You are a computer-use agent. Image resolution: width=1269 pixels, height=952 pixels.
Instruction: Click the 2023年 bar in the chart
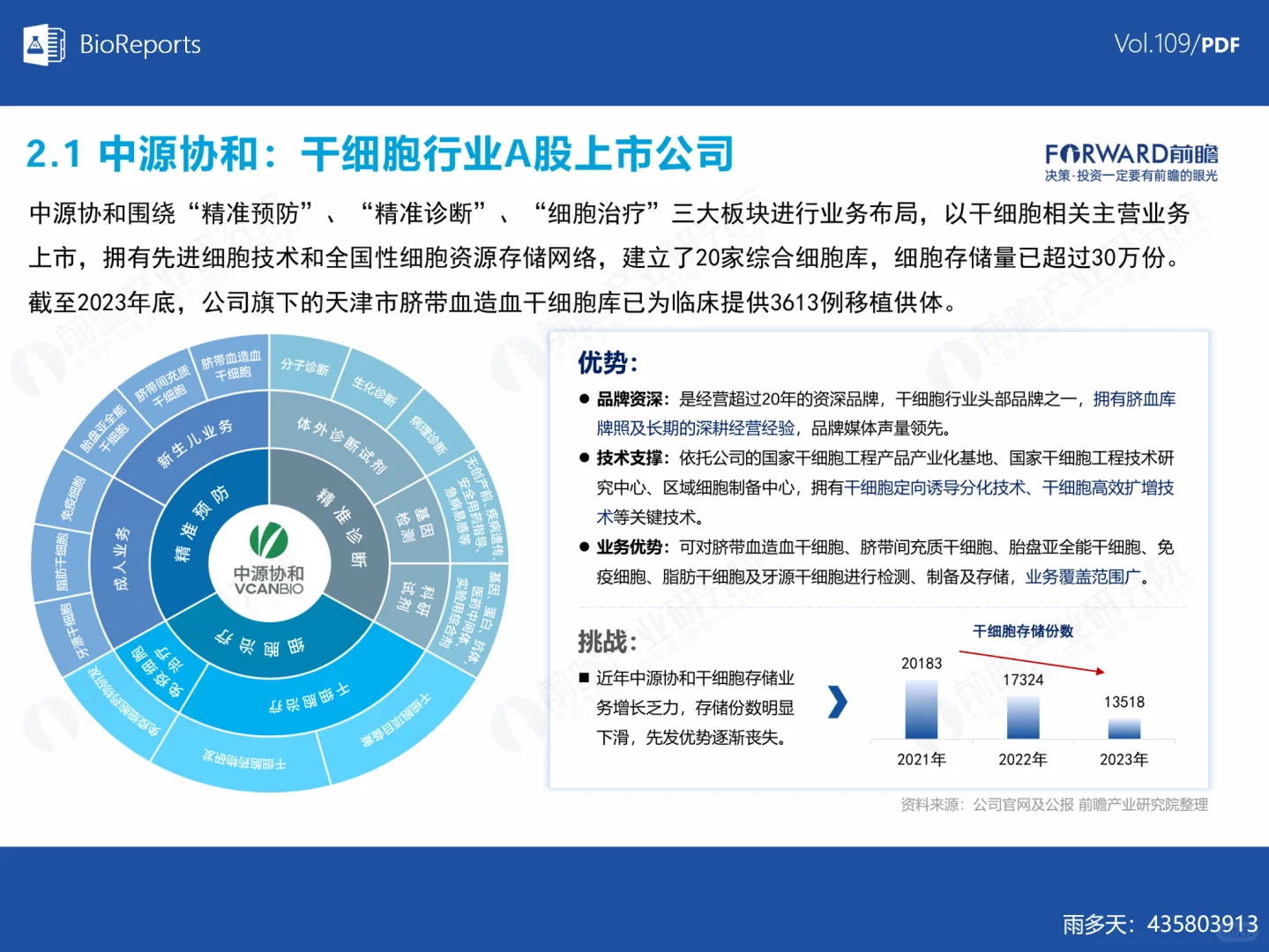[x=1123, y=728]
